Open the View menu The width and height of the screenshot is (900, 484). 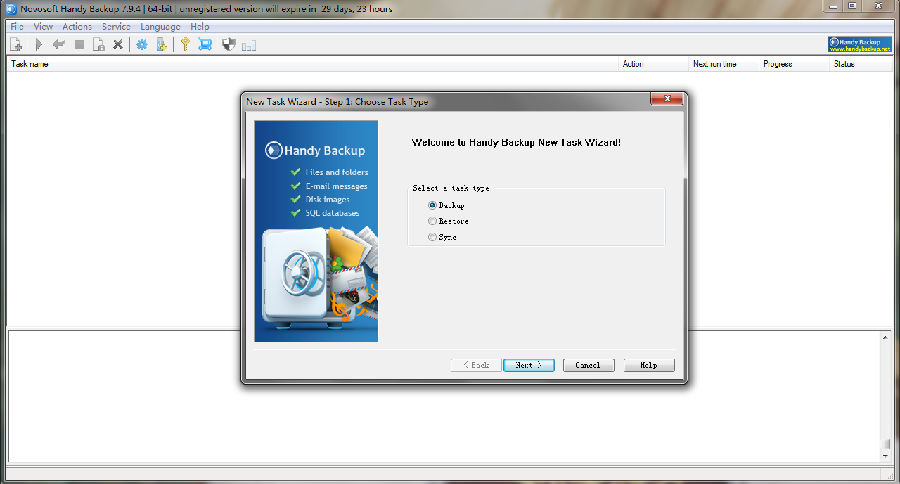pos(43,26)
